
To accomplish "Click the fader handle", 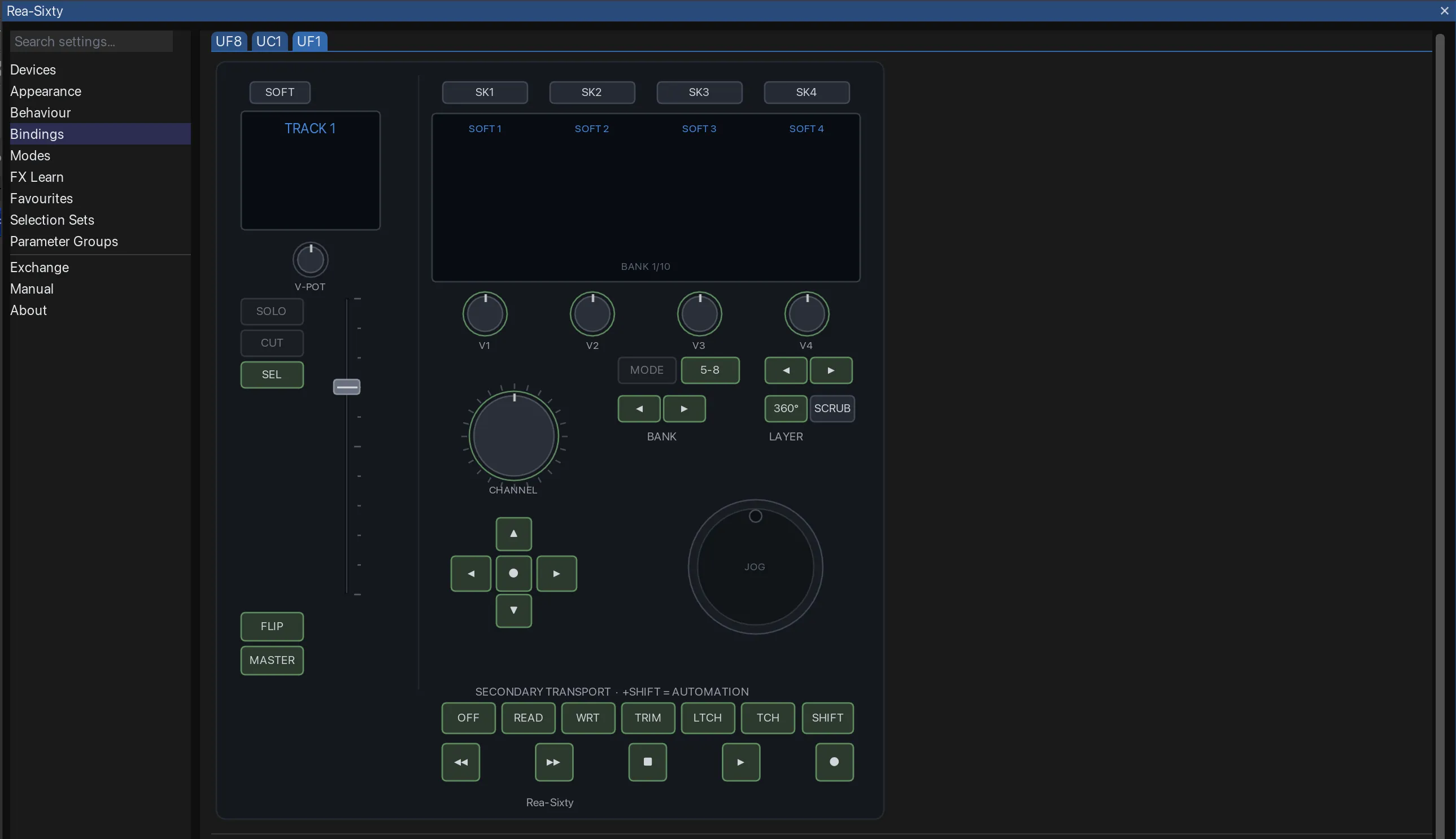I will click(x=347, y=387).
